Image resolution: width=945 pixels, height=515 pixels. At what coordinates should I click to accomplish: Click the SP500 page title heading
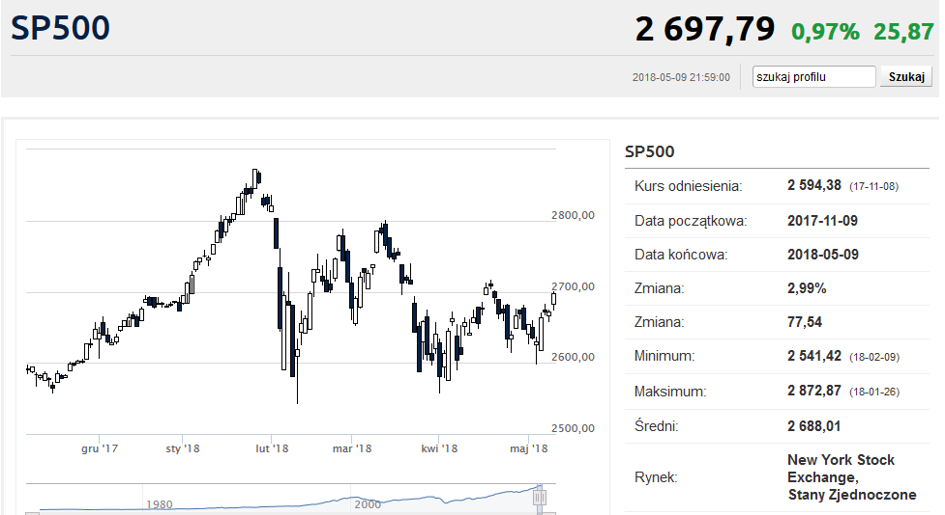pos(61,28)
